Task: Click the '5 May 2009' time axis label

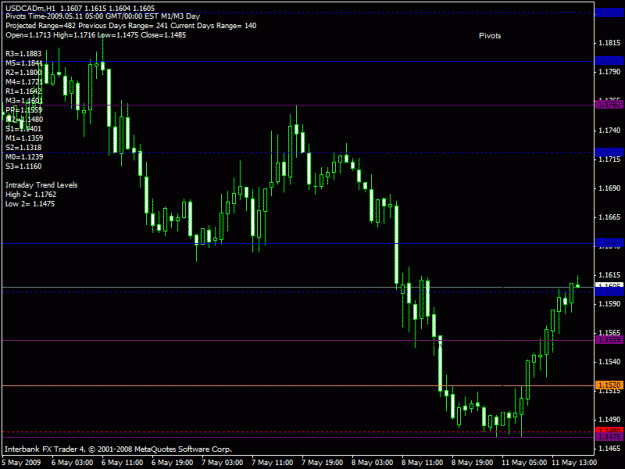Action: pyautogui.click(x=21, y=463)
